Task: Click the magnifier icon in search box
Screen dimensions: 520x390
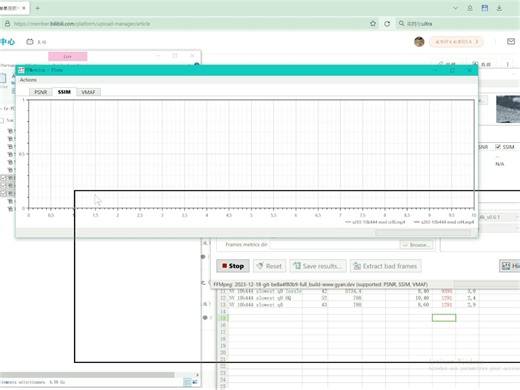Action: point(401,24)
